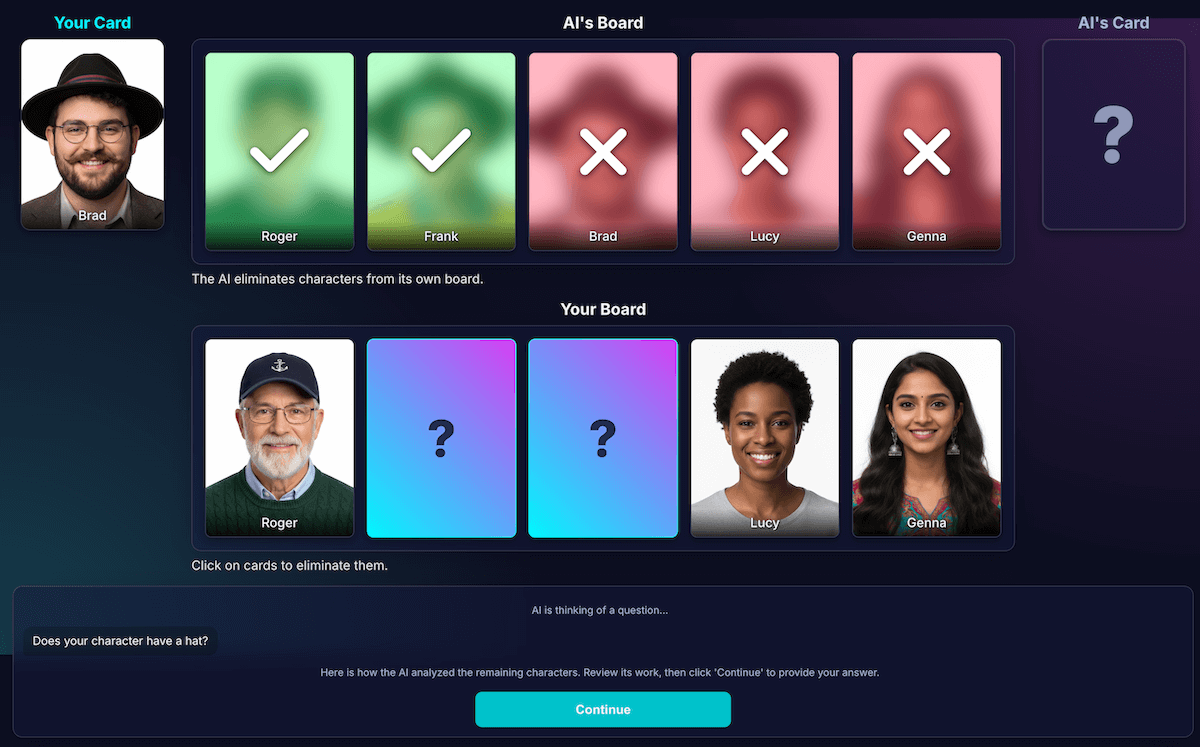The width and height of the screenshot is (1200, 747).
Task: Click the Frank name label on AI's board
Action: click(x=441, y=237)
